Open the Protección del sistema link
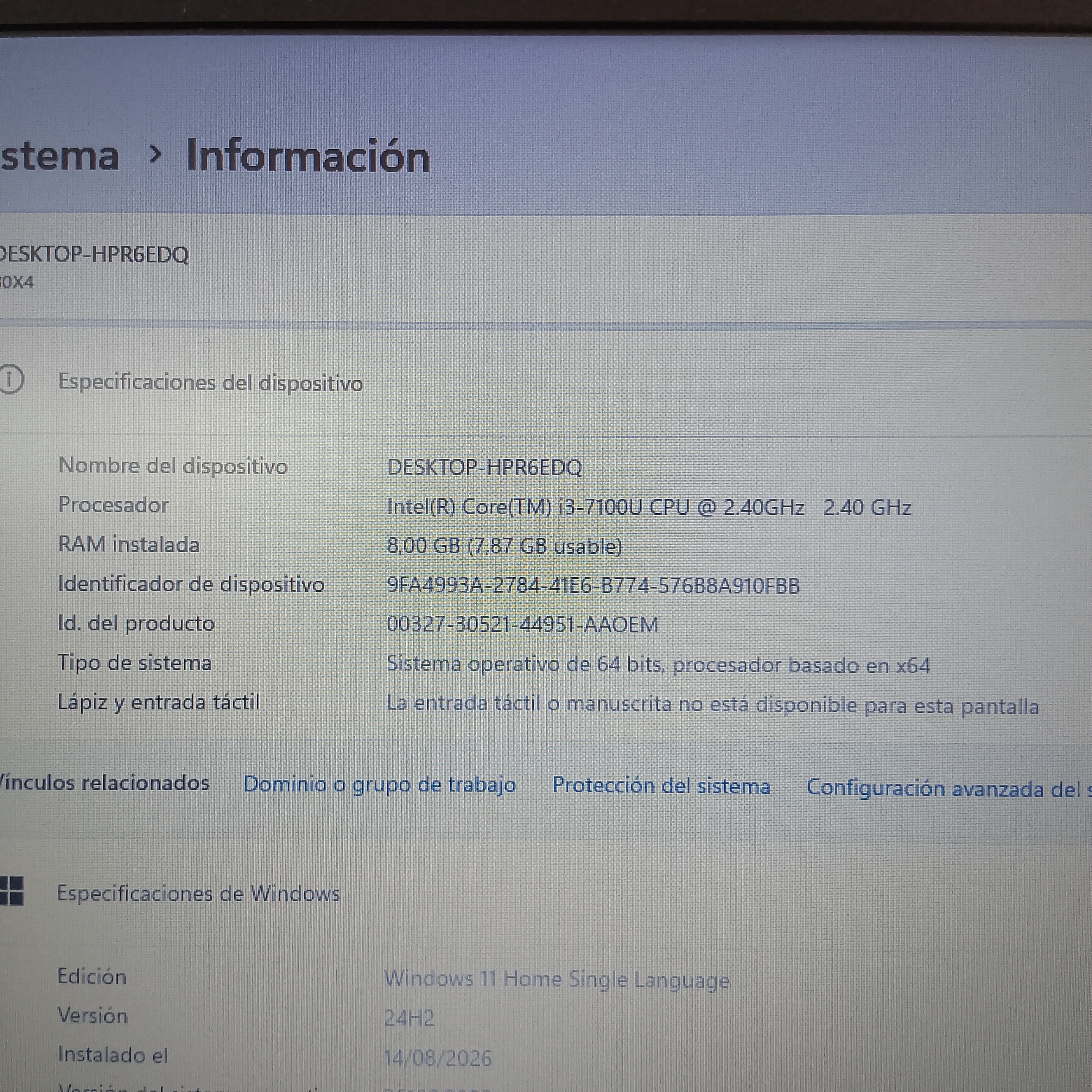Image resolution: width=1092 pixels, height=1092 pixels. pos(661,786)
